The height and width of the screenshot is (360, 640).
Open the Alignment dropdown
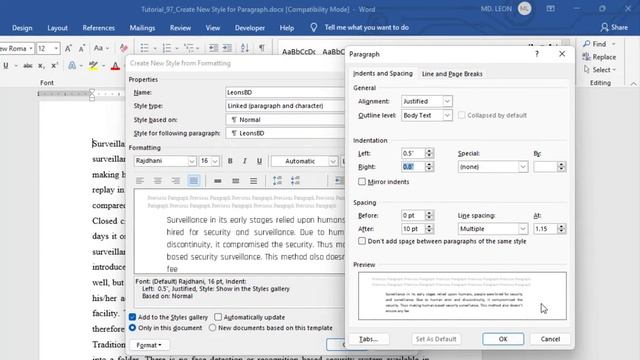coord(447,101)
